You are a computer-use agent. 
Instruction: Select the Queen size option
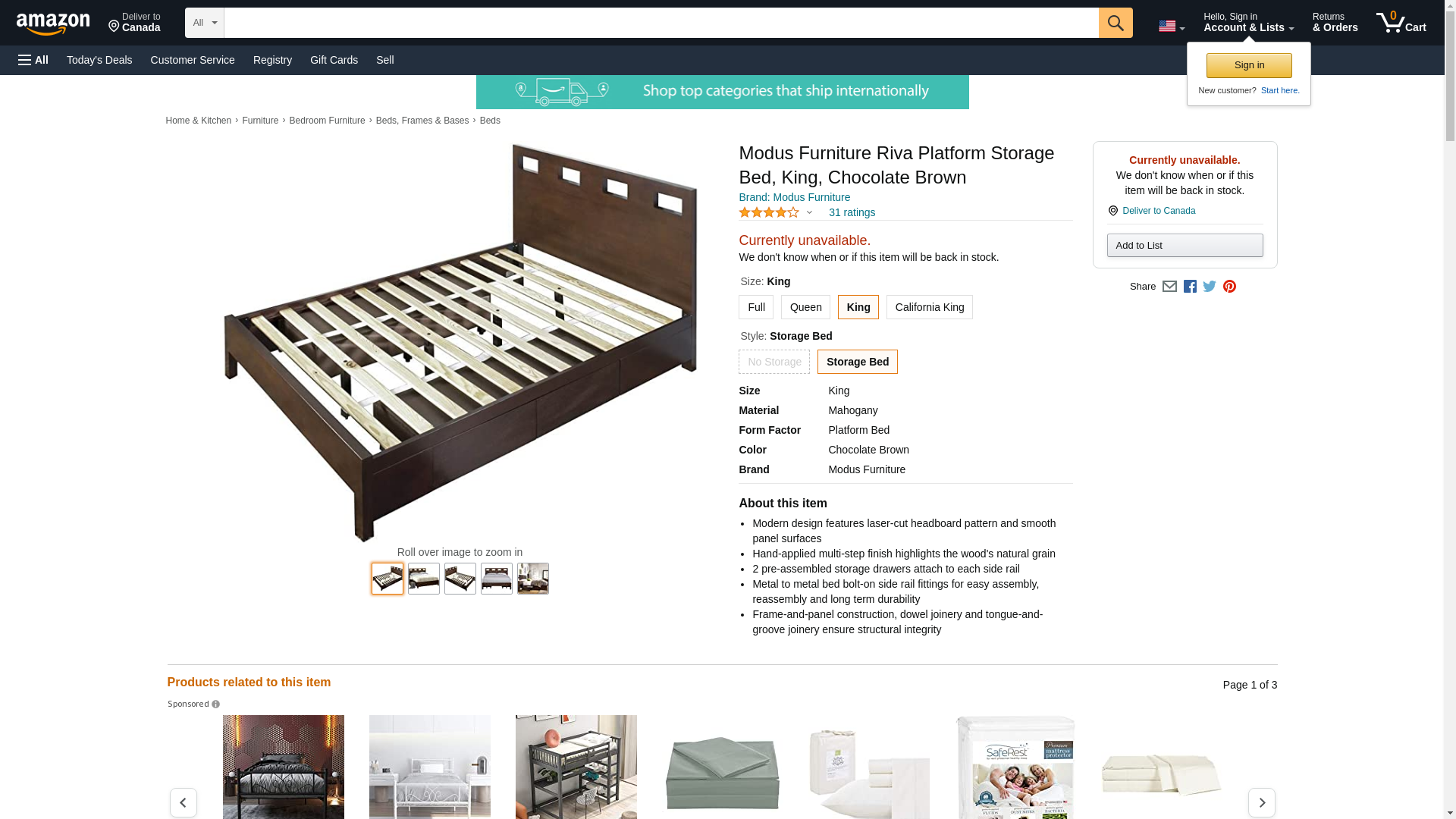pyautogui.click(x=805, y=307)
